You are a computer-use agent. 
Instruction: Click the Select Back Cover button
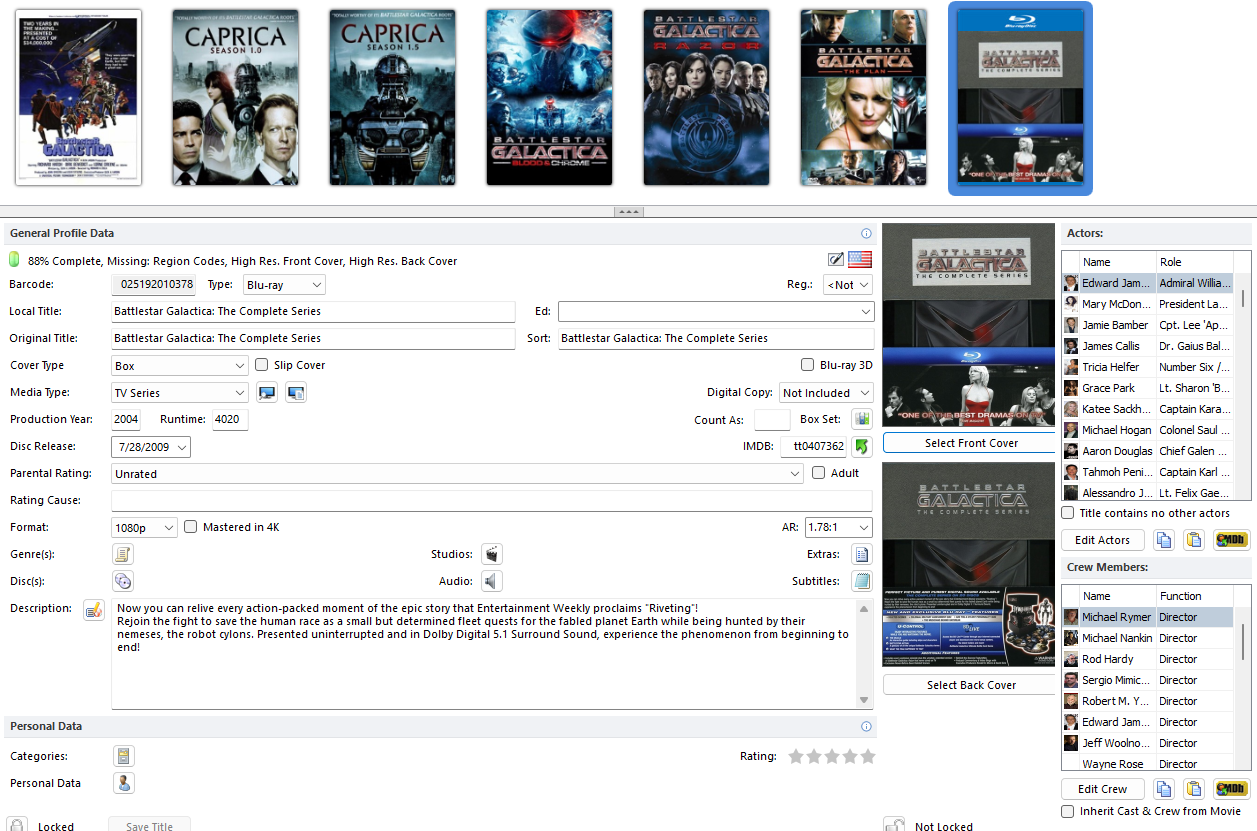(971, 685)
